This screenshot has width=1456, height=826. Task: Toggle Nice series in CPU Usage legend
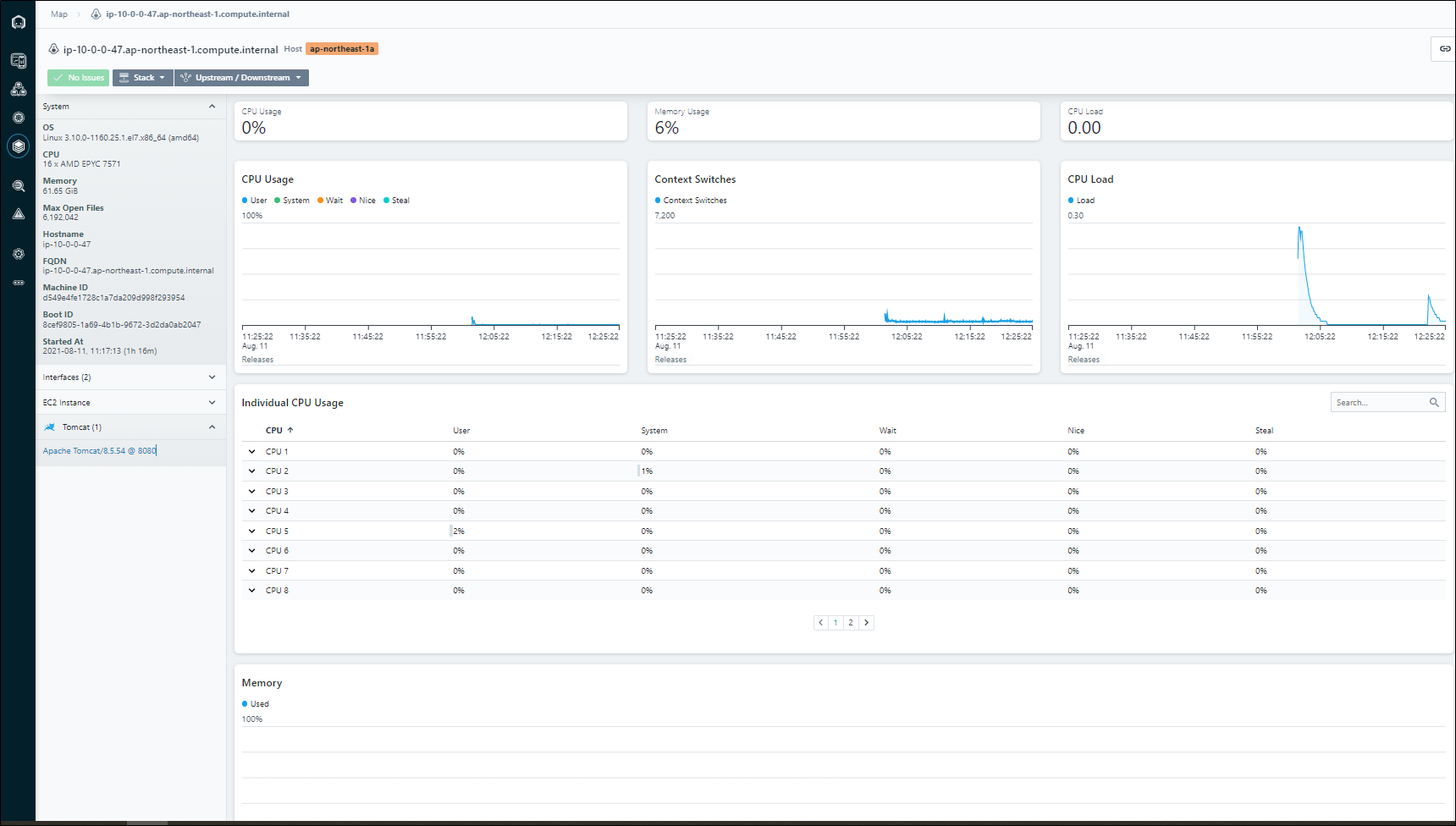pos(363,201)
